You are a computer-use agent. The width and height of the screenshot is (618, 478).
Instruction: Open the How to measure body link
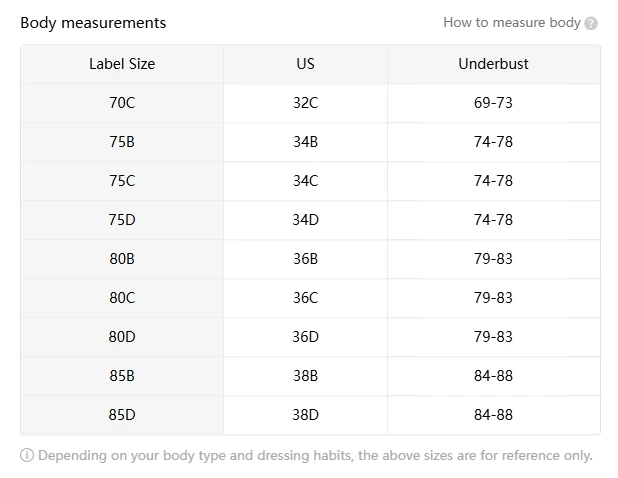511,22
